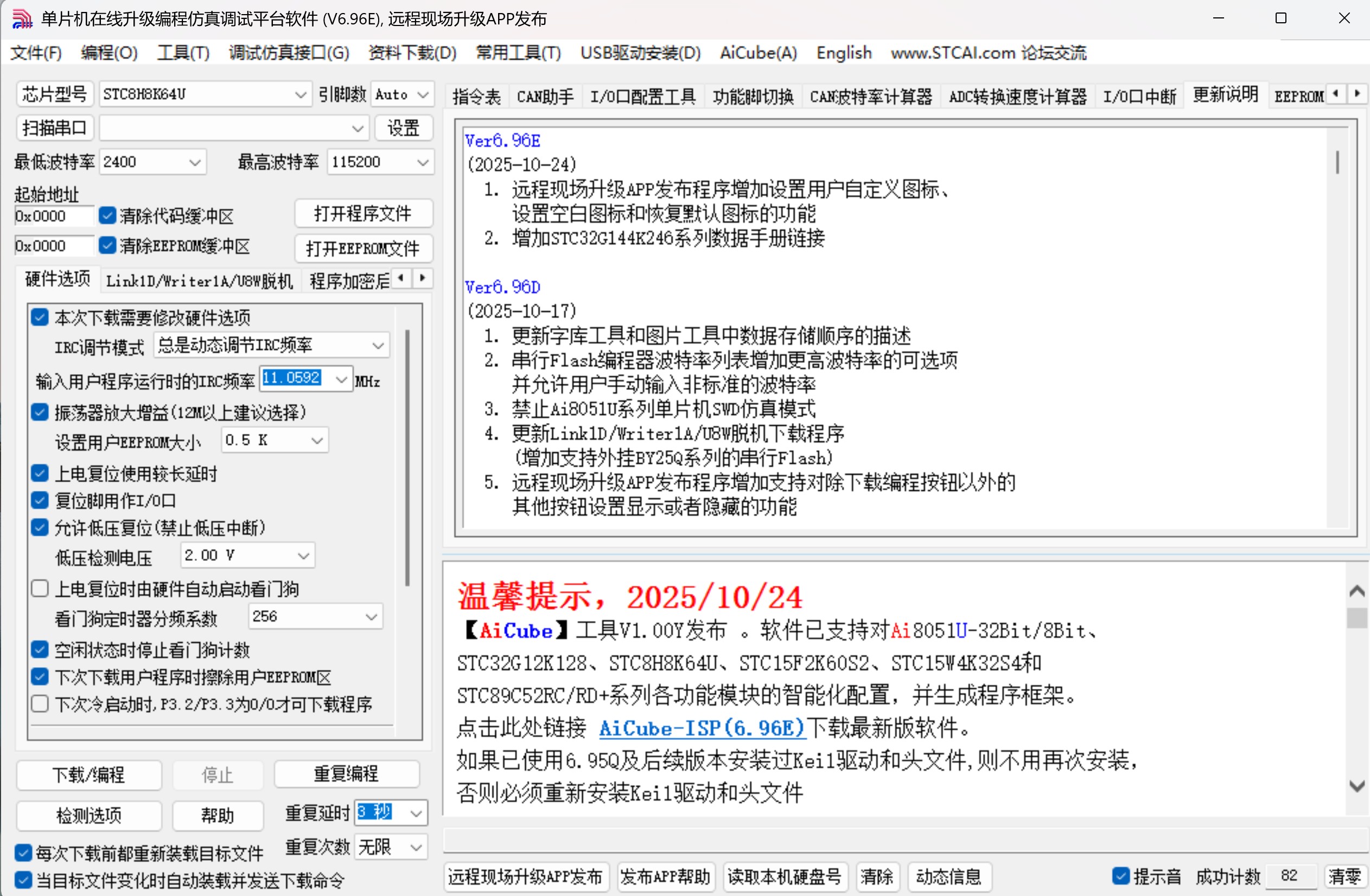Viewport: 1370px width, 896px height.
Task: Open the 工具(T) menu
Action: coord(183,53)
